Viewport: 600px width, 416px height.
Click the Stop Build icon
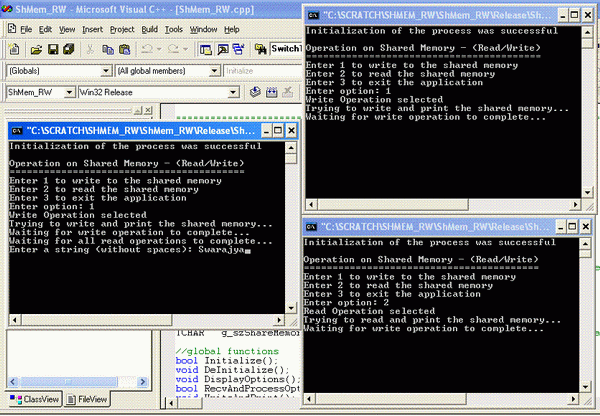click(288, 92)
